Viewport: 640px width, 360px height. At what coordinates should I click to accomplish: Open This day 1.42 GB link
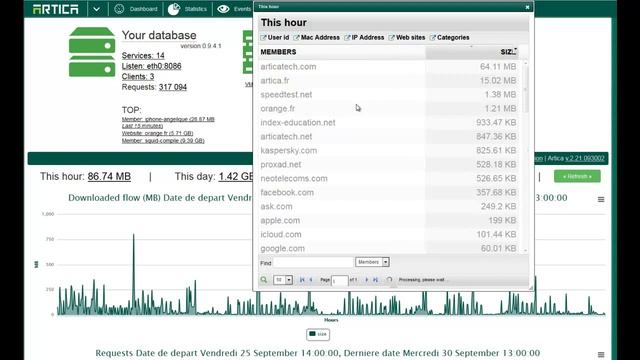click(x=236, y=176)
